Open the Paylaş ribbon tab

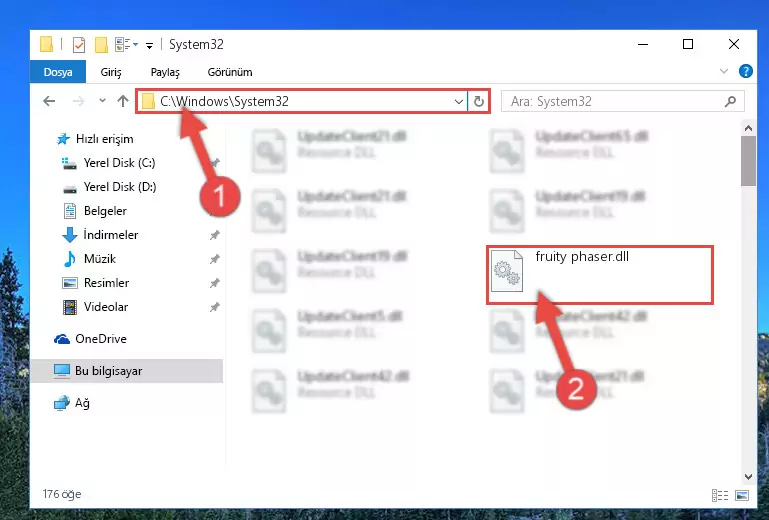tap(165, 72)
